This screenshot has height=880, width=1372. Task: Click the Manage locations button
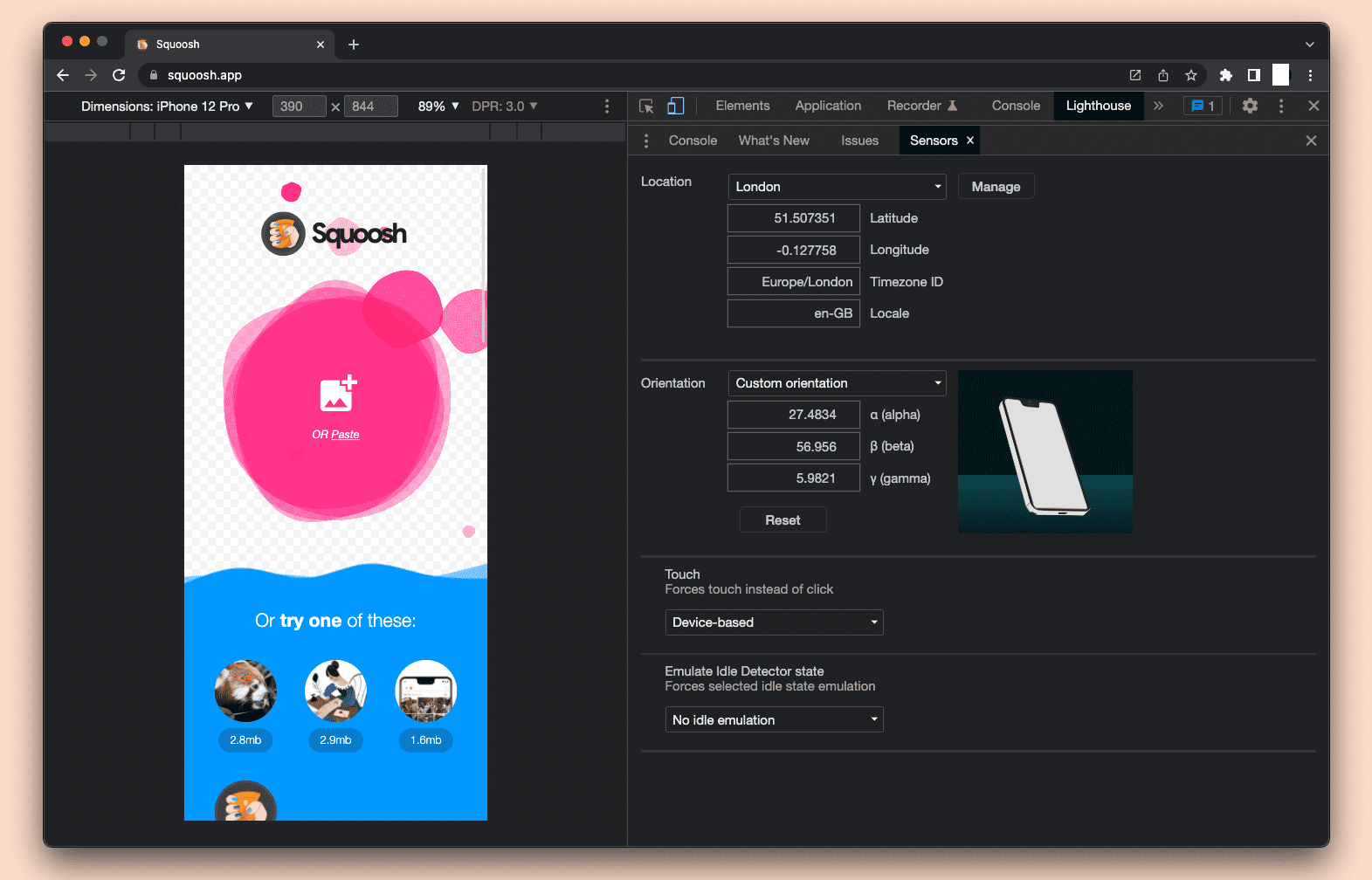click(x=996, y=187)
